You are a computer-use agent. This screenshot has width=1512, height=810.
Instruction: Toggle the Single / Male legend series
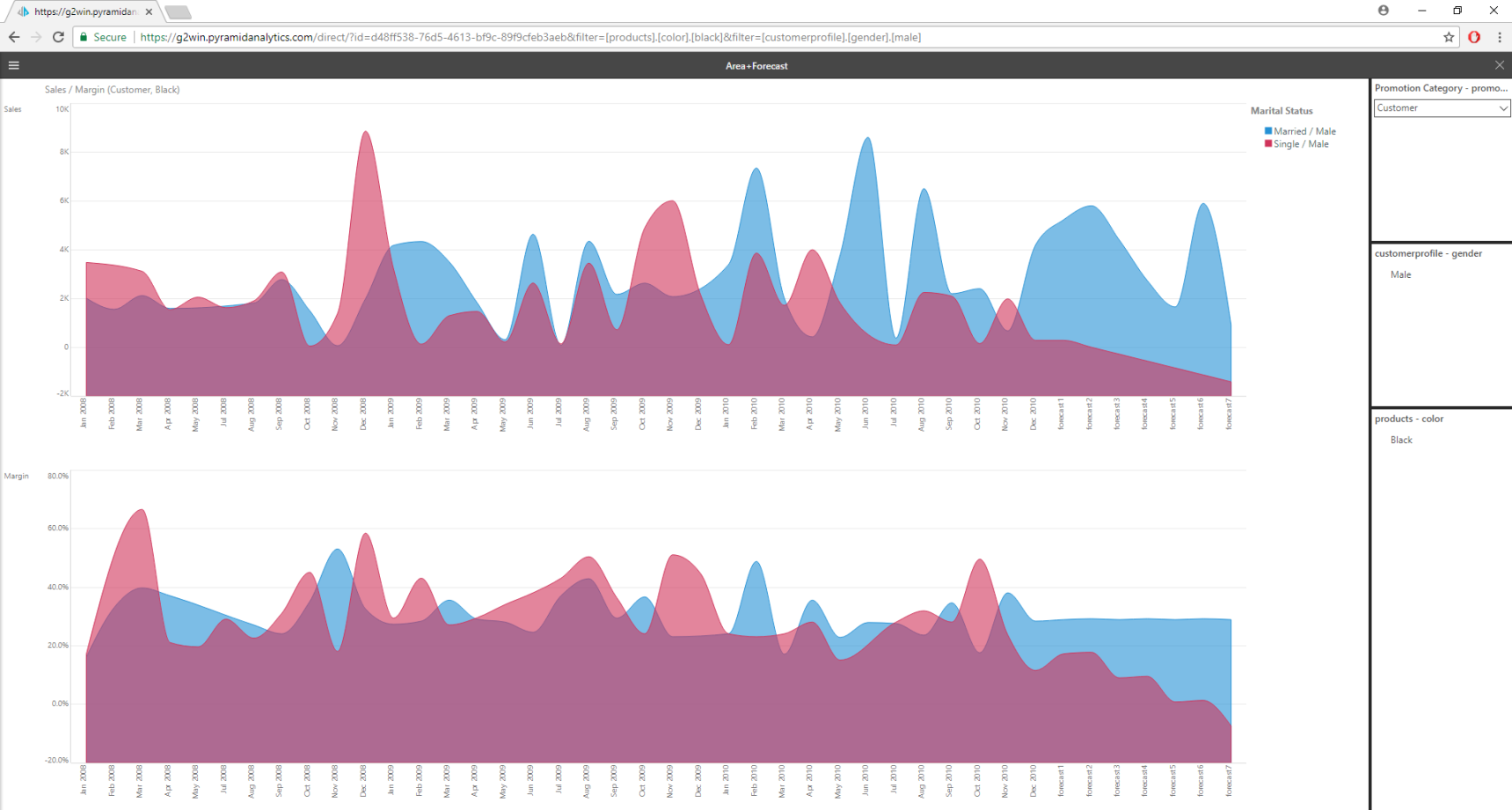pos(1301,144)
